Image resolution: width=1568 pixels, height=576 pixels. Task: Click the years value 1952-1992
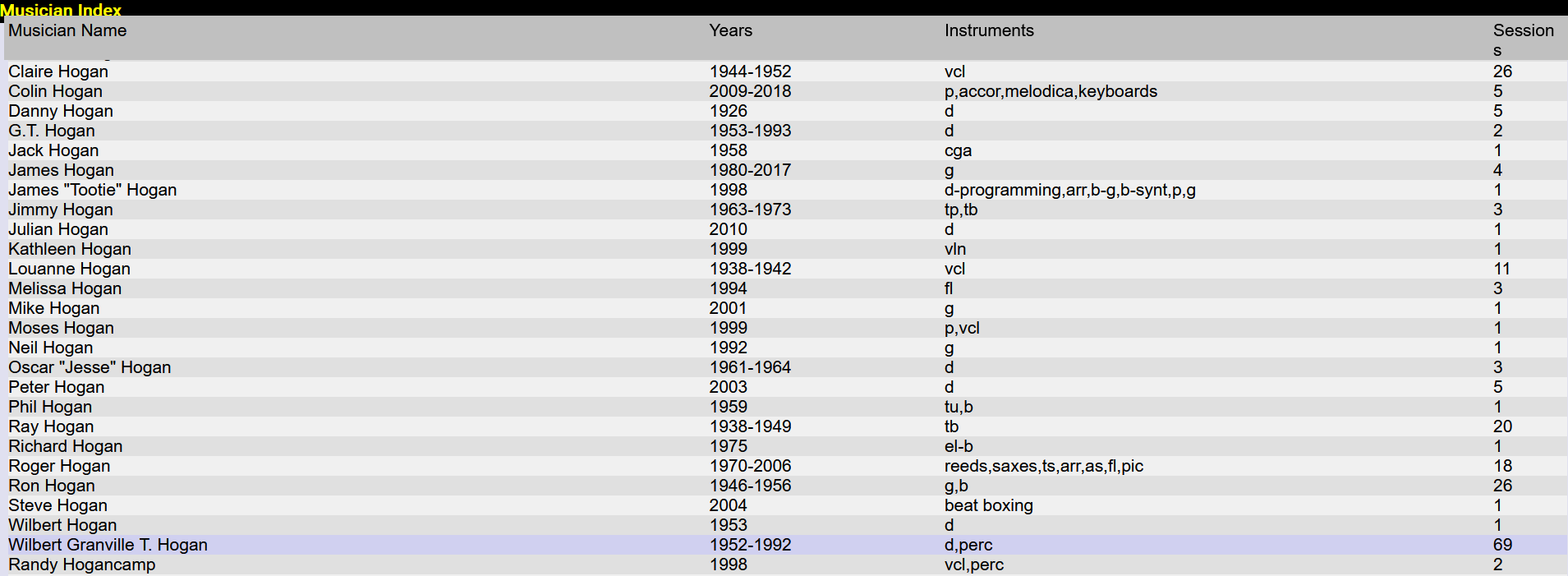[750, 545]
